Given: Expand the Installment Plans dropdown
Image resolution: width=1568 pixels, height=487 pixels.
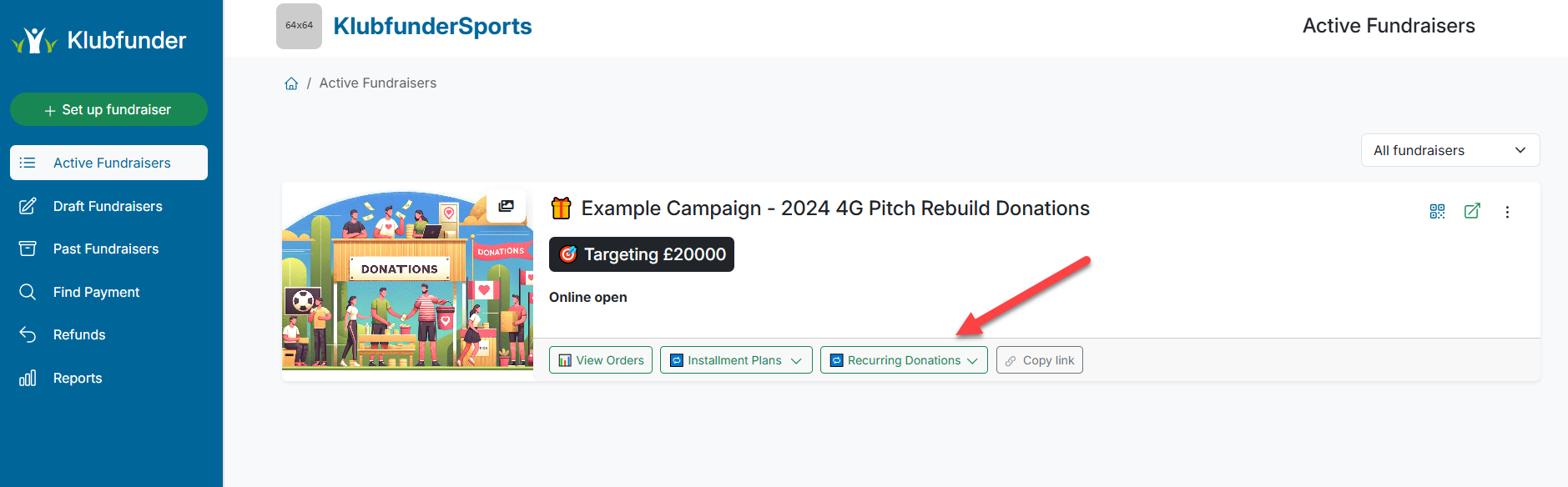Looking at the screenshot, I should tap(735, 360).
